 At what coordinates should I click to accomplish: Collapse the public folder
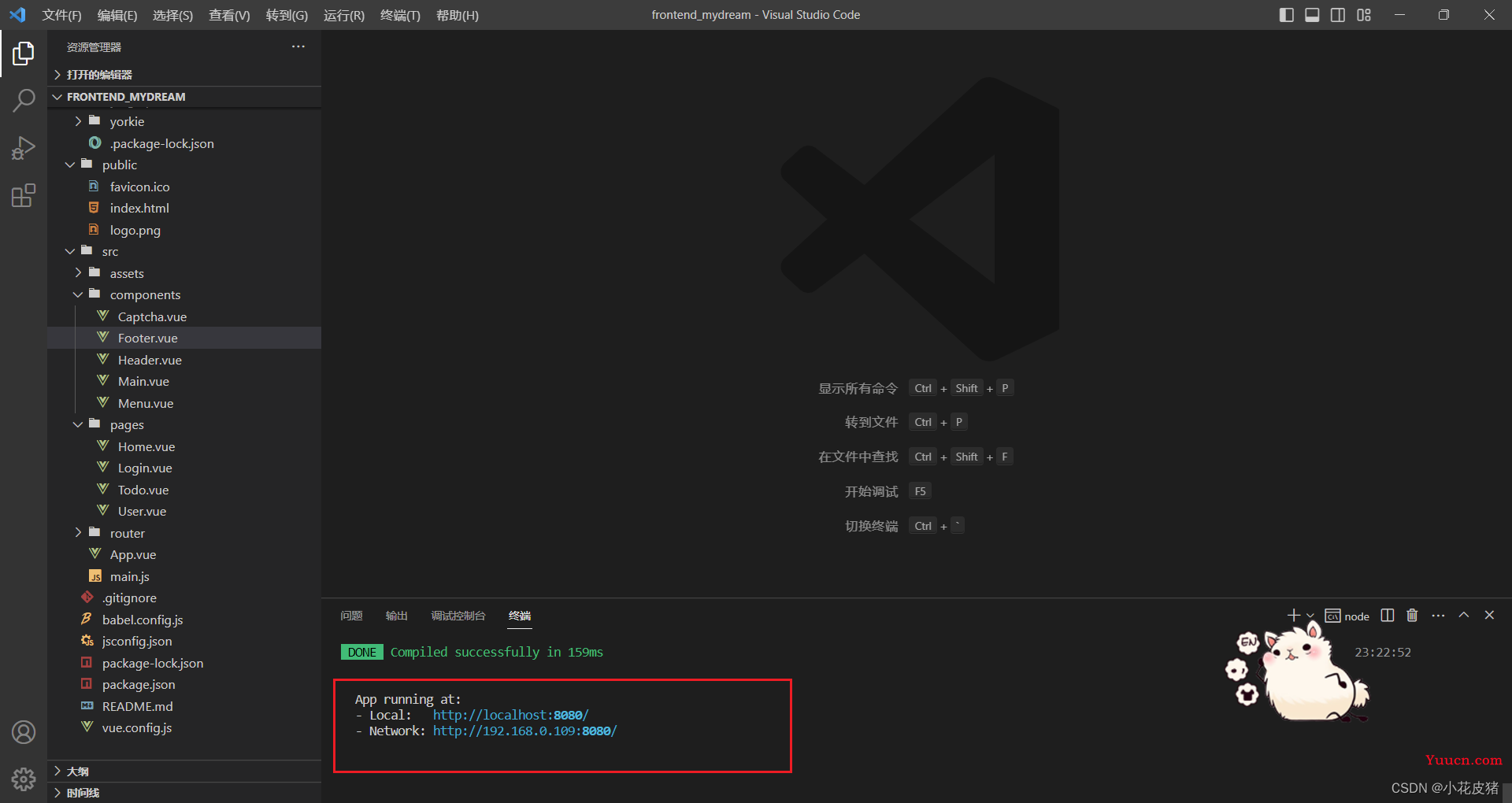(184, 165)
